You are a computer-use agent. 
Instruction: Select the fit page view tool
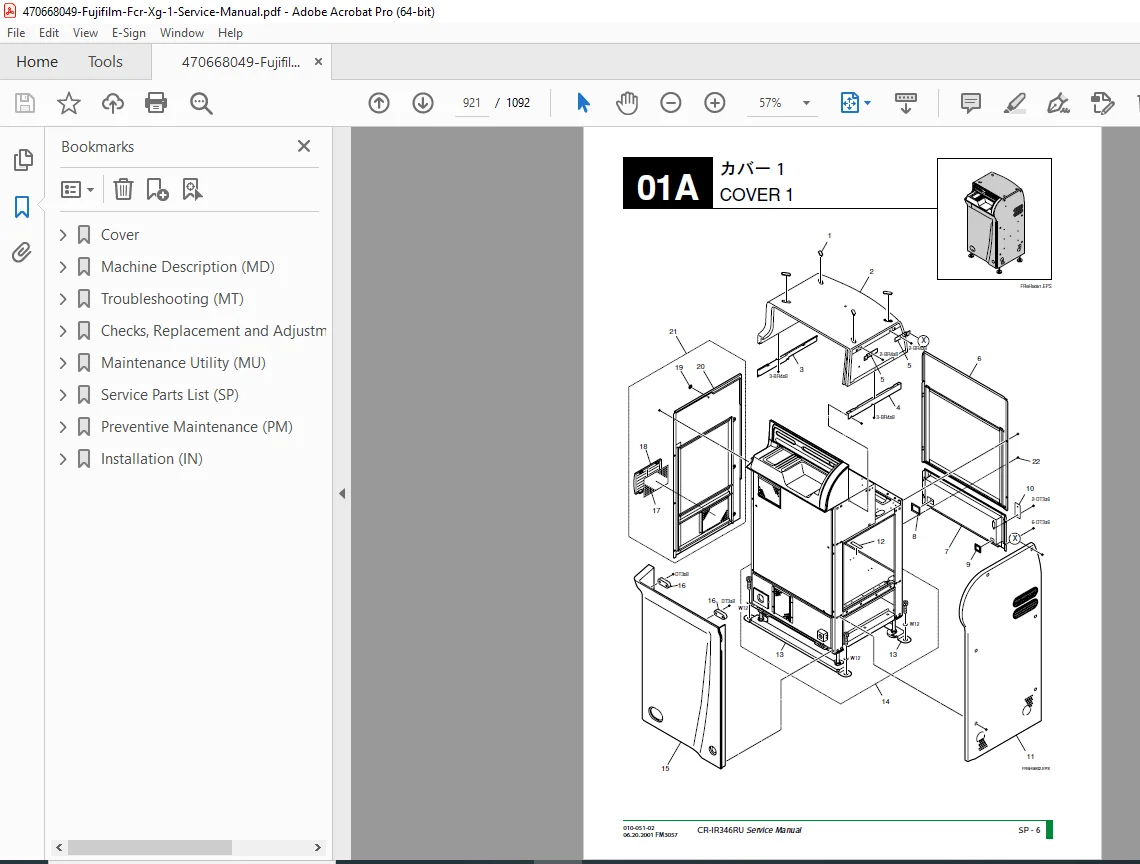[849, 103]
